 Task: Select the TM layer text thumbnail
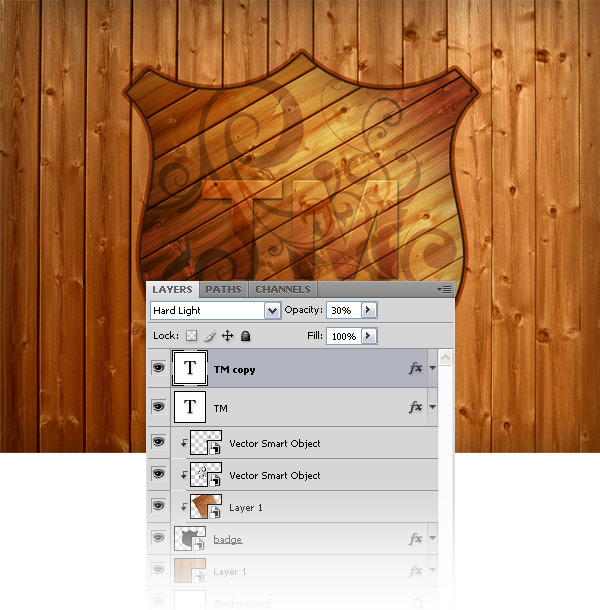(x=190, y=407)
